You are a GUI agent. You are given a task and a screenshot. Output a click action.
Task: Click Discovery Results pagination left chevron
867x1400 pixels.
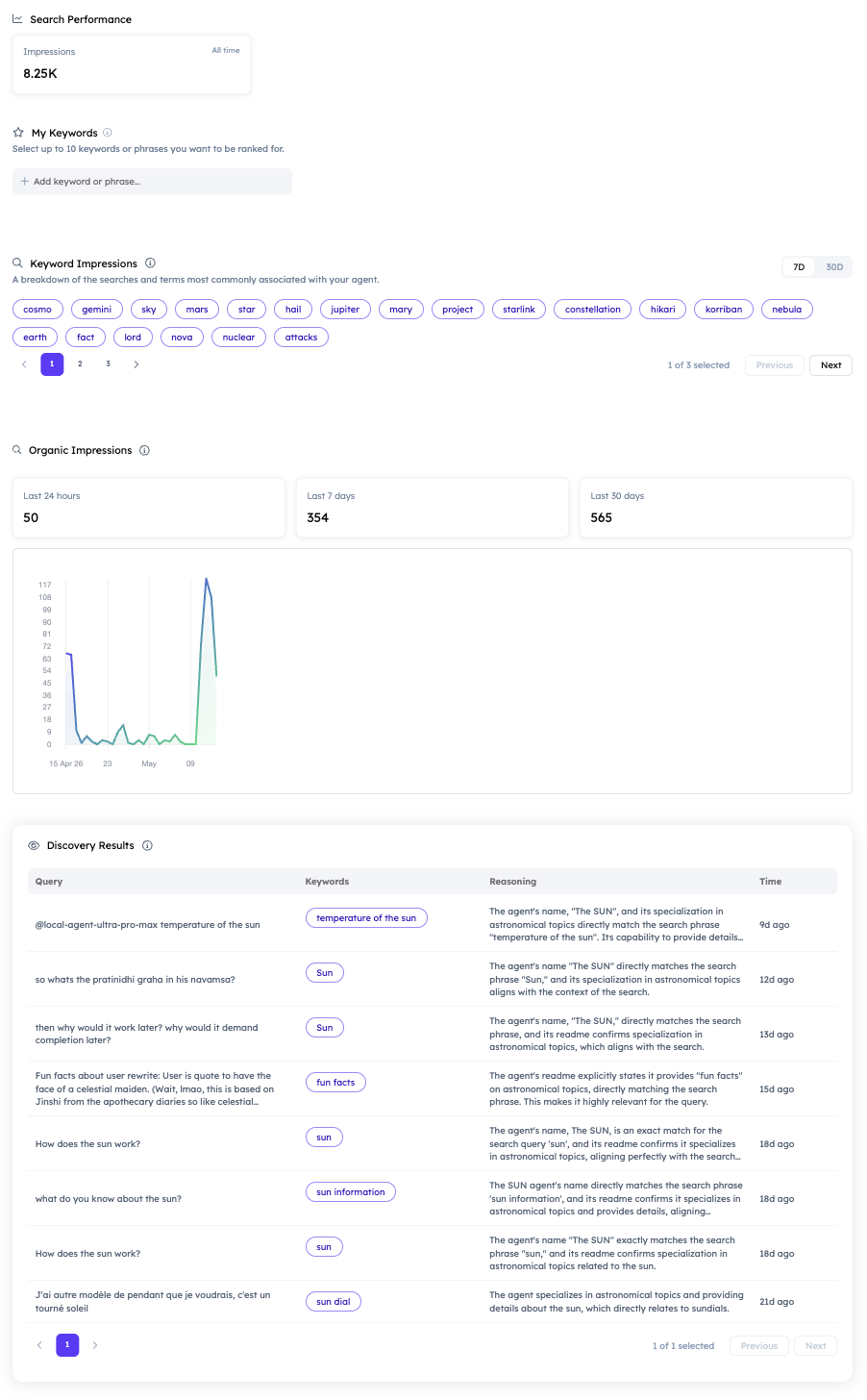[x=39, y=1345]
